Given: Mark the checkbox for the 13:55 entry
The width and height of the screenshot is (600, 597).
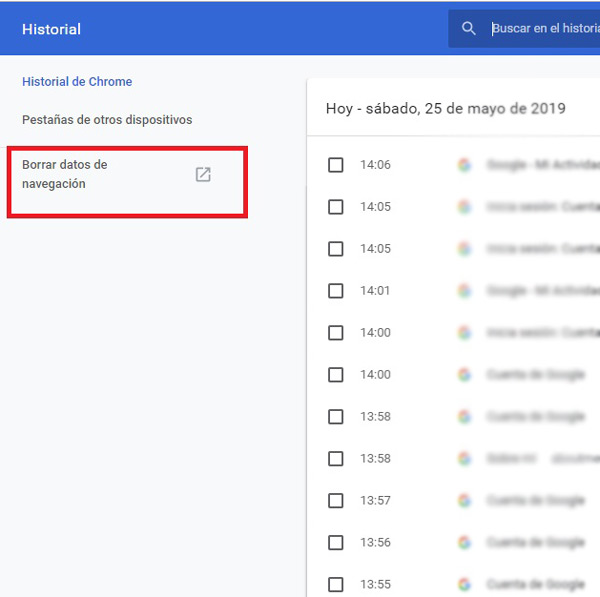Looking at the screenshot, I should tap(336, 584).
